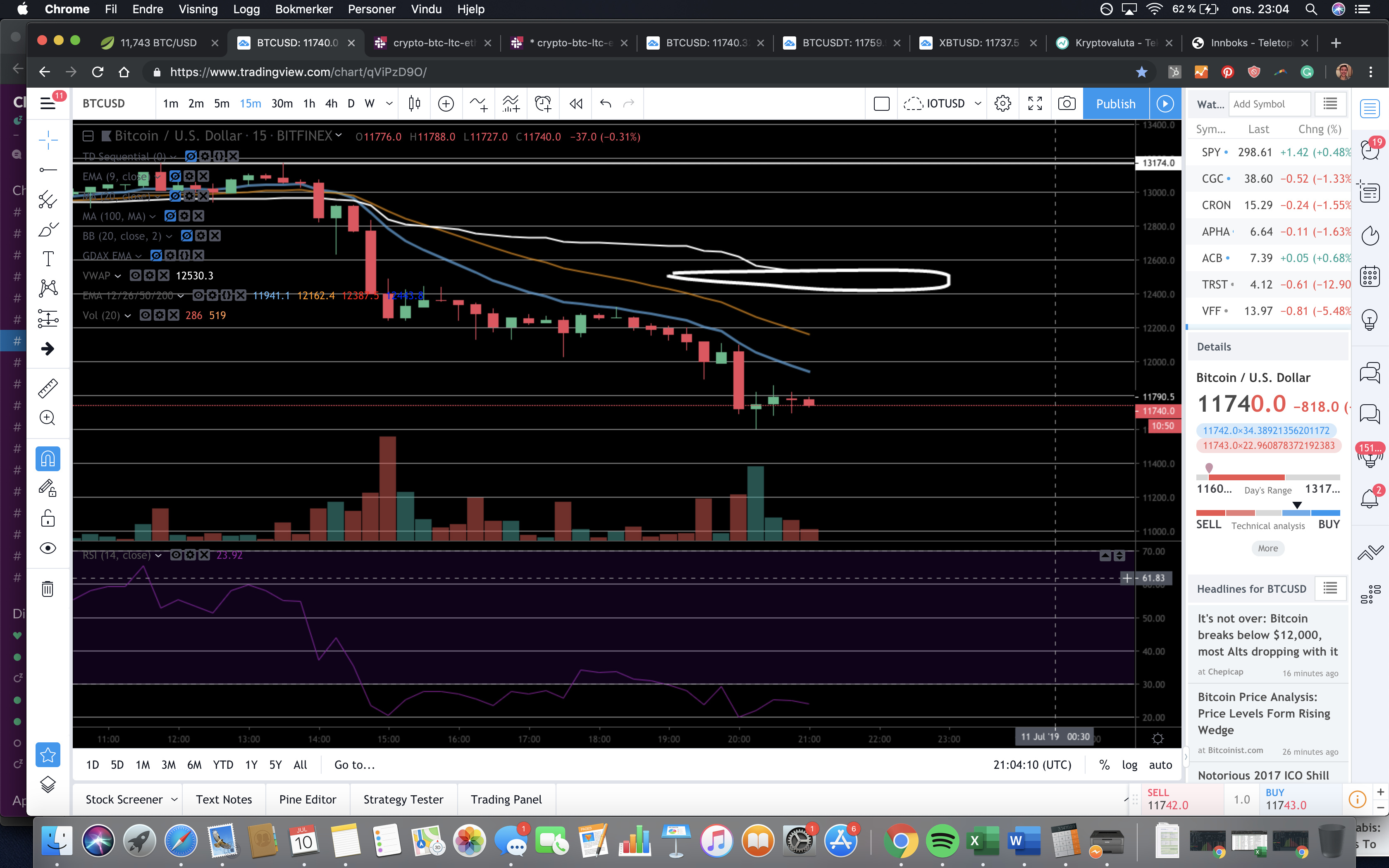This screenshot has height=868, width=1389.
Task: Open the Alerts bell in right sidebar
Action: point(1370,498)
